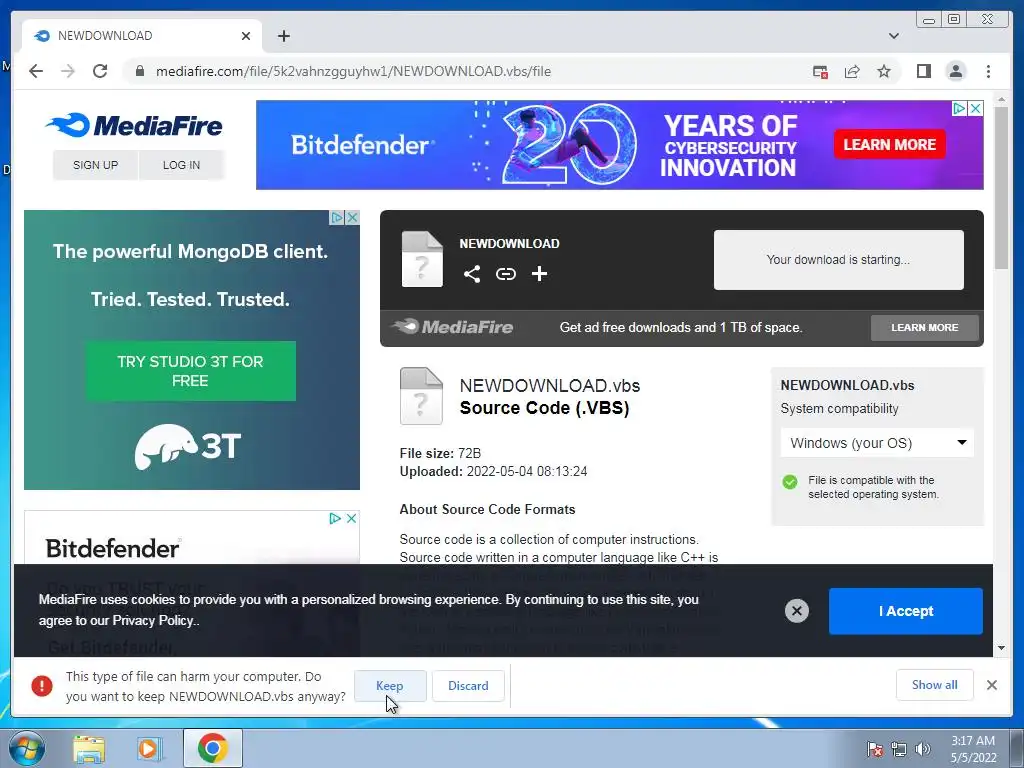Click the NEWDOWNLOAD.vbs file thumbnail icon

[421, 396]
